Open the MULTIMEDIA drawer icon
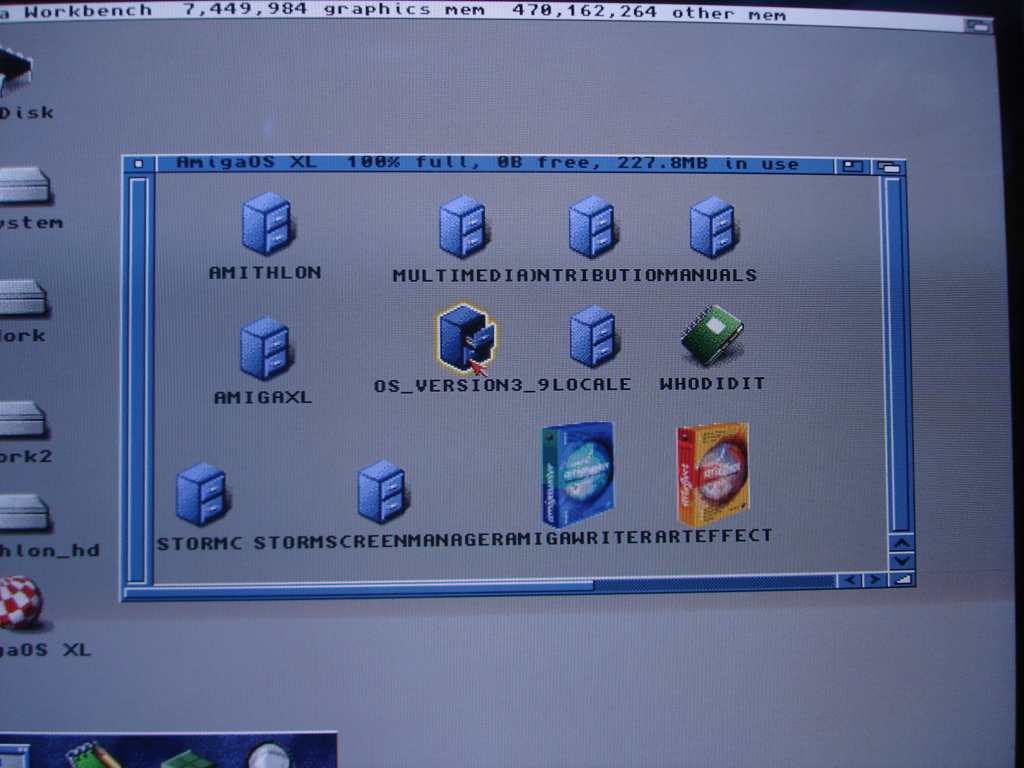Viewport: 1024px width, 768px height. [x=463, y=226]
